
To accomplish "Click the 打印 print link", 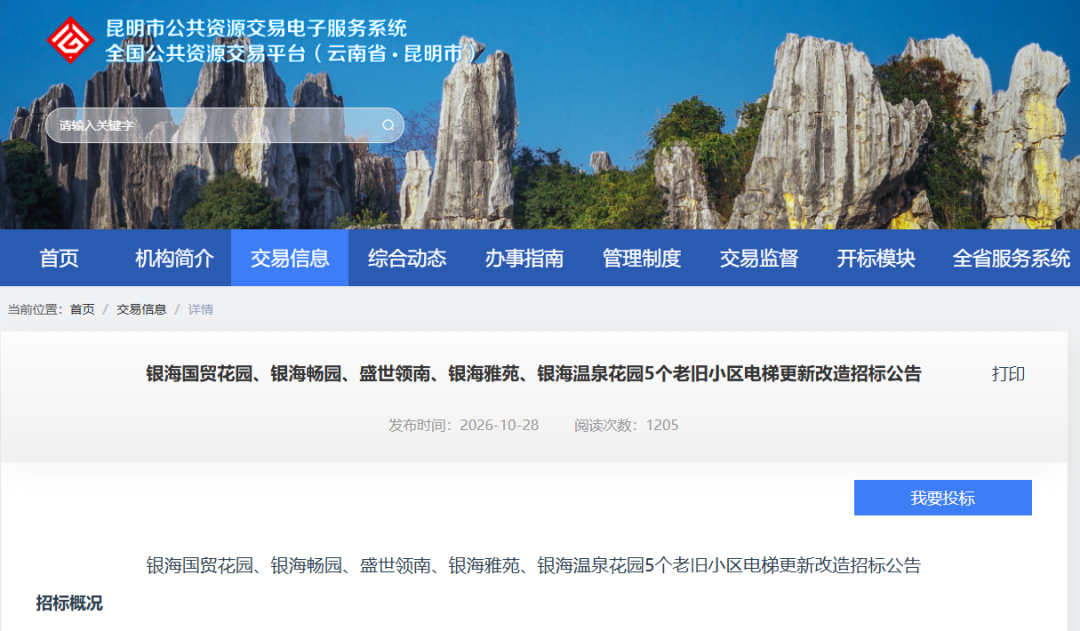I will point(1008,374).
